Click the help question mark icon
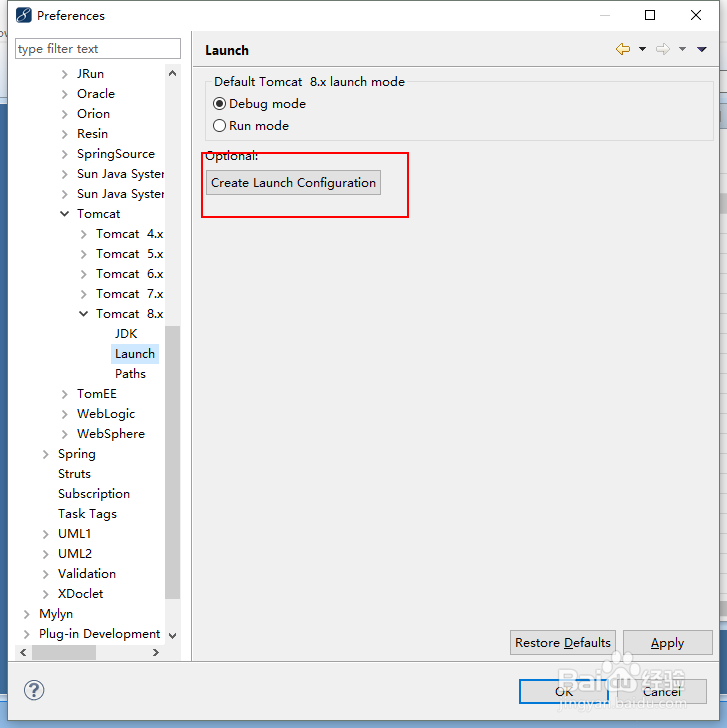The image size is (727, 728). pyautogui.click(x=34, y=690)
